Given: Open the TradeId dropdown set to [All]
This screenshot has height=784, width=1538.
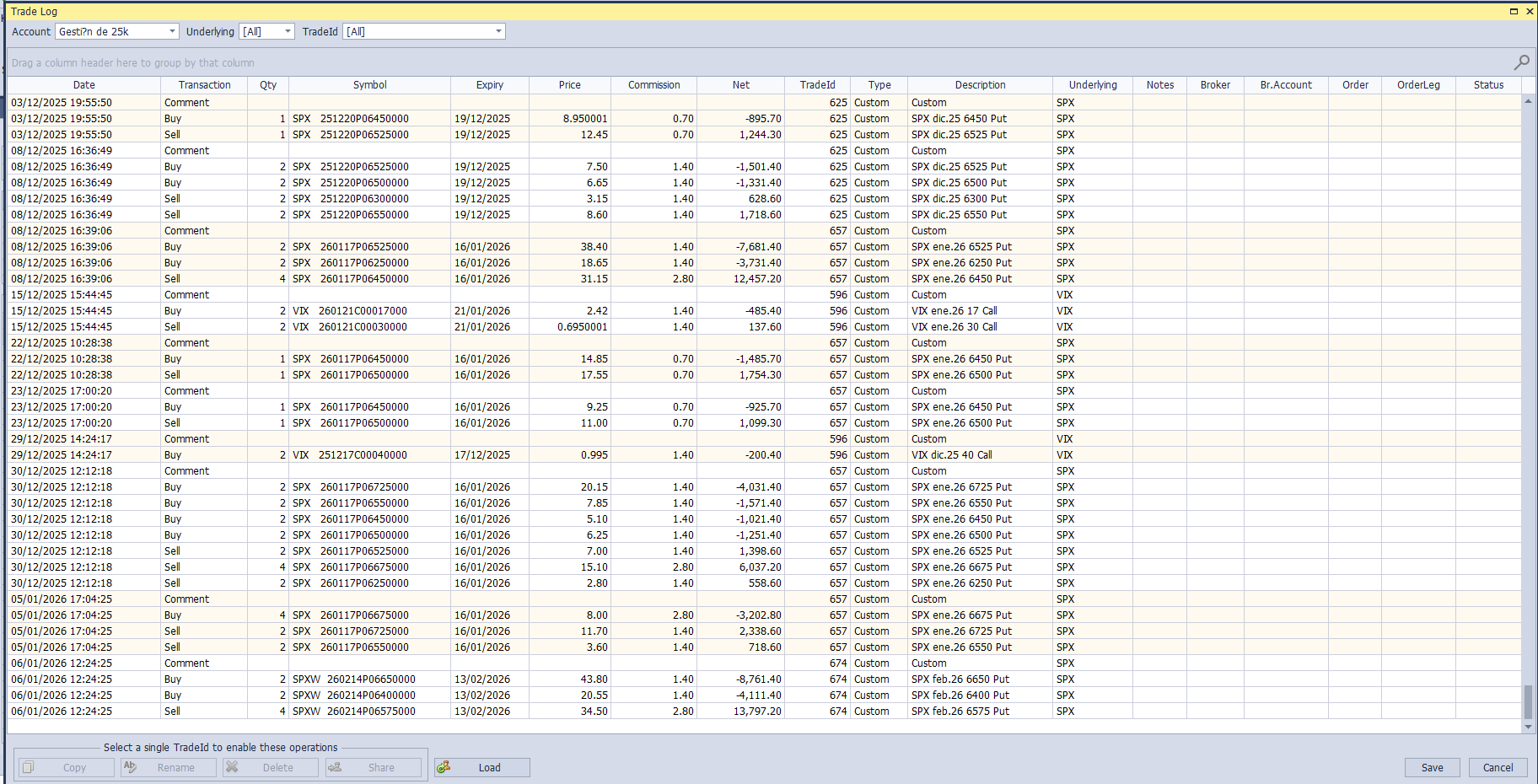Looking at the screenshot, I should (x=497, y=31).
